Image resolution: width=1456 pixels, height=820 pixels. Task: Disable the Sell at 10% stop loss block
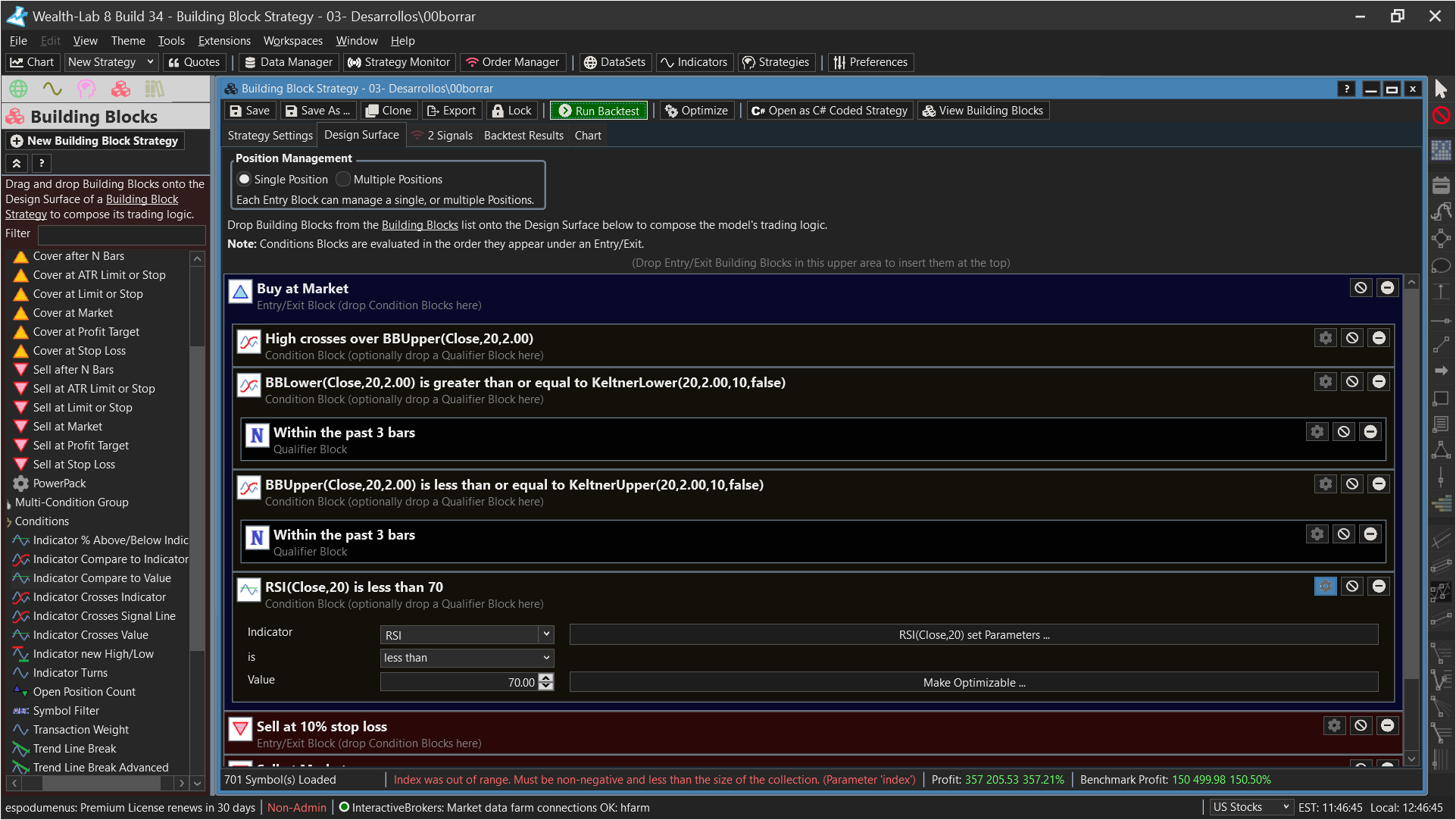[x=1361, y=726]
